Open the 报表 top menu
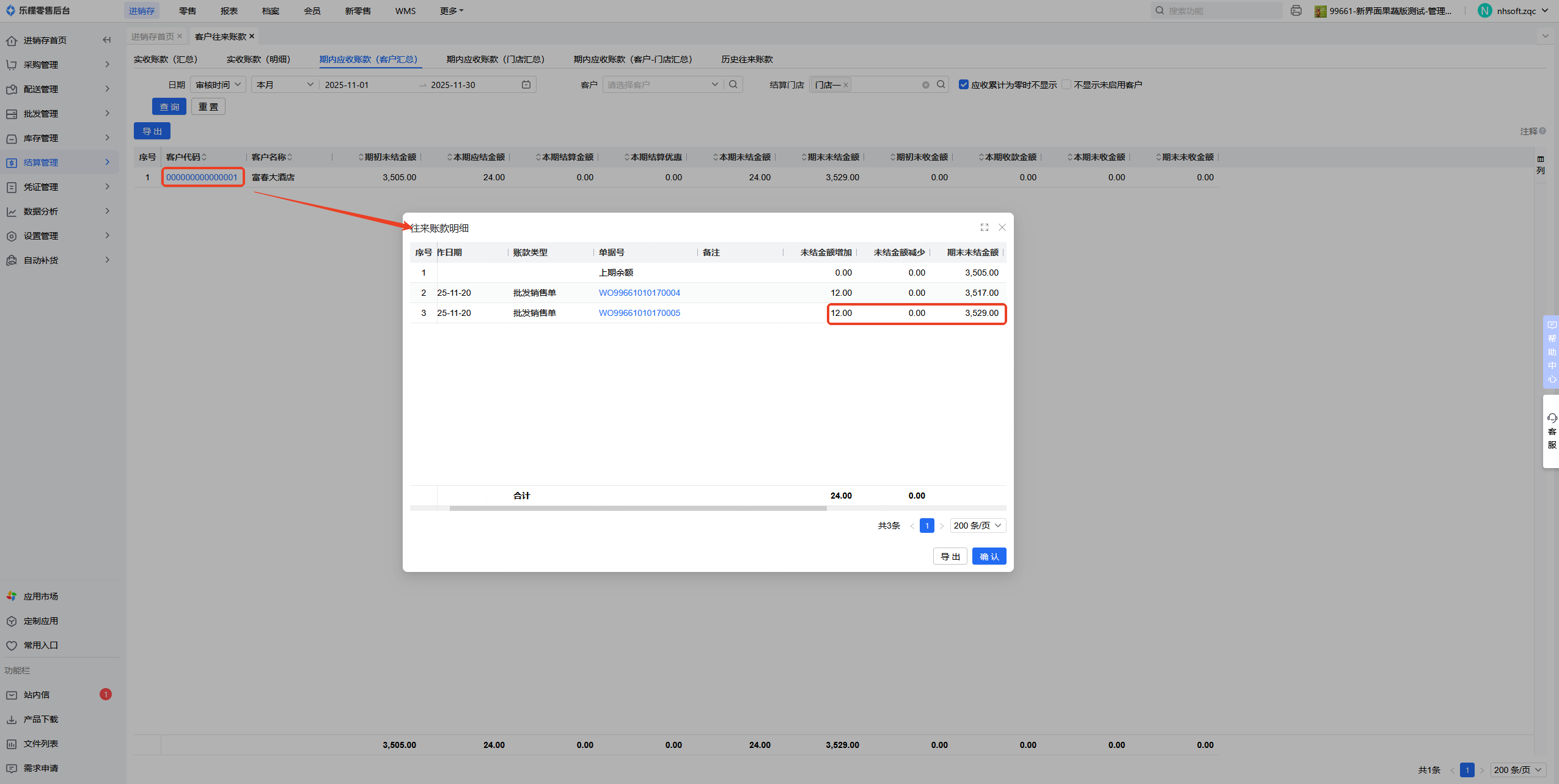 (229, 11)
